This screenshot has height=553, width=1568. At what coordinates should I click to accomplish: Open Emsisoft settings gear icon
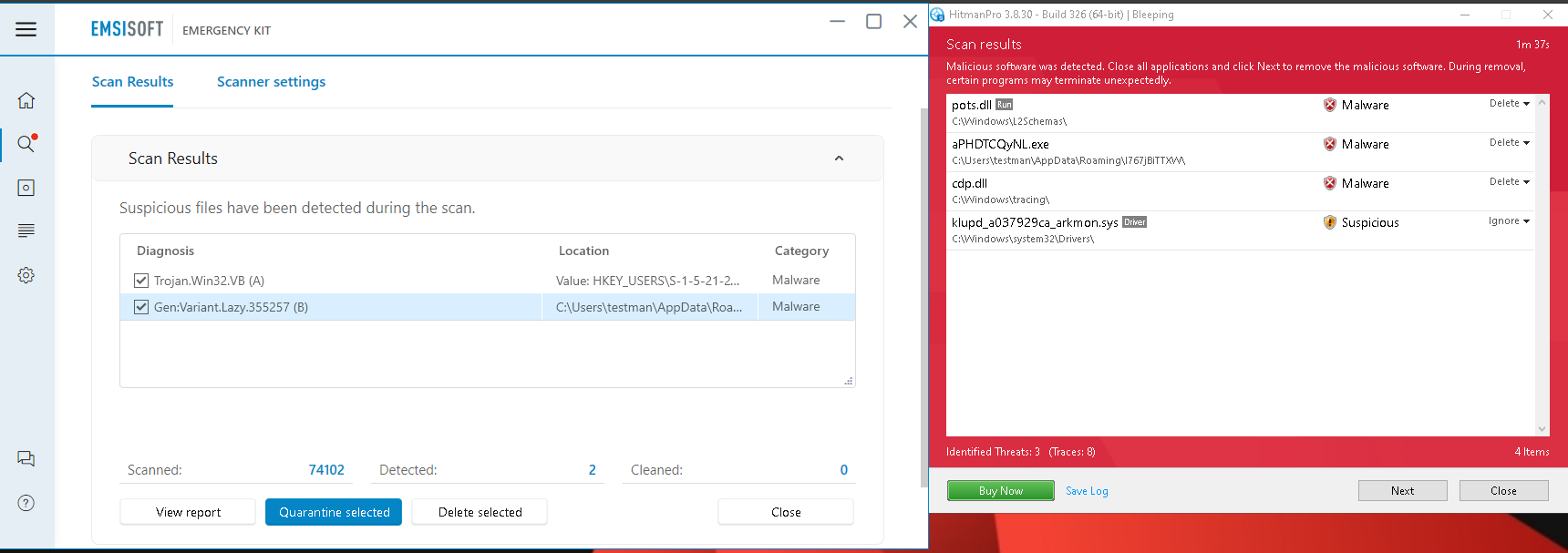point(26,275)
